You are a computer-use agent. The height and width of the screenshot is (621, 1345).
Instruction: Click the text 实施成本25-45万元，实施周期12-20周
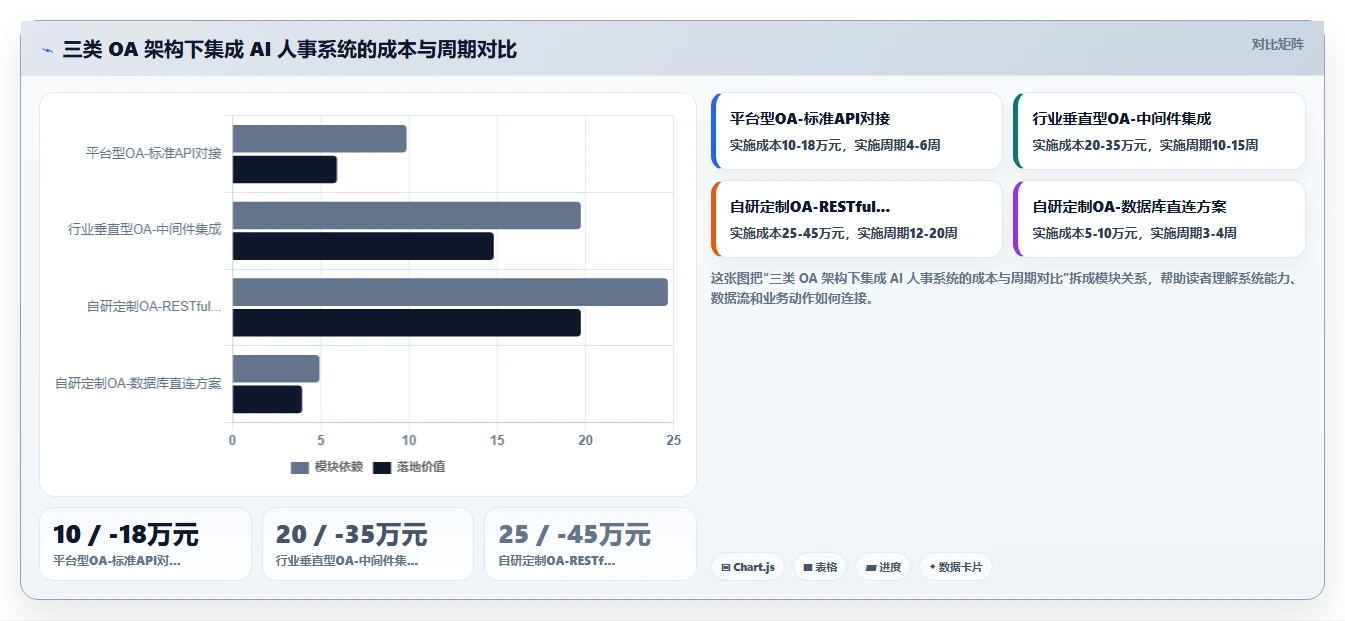(844, 233)
